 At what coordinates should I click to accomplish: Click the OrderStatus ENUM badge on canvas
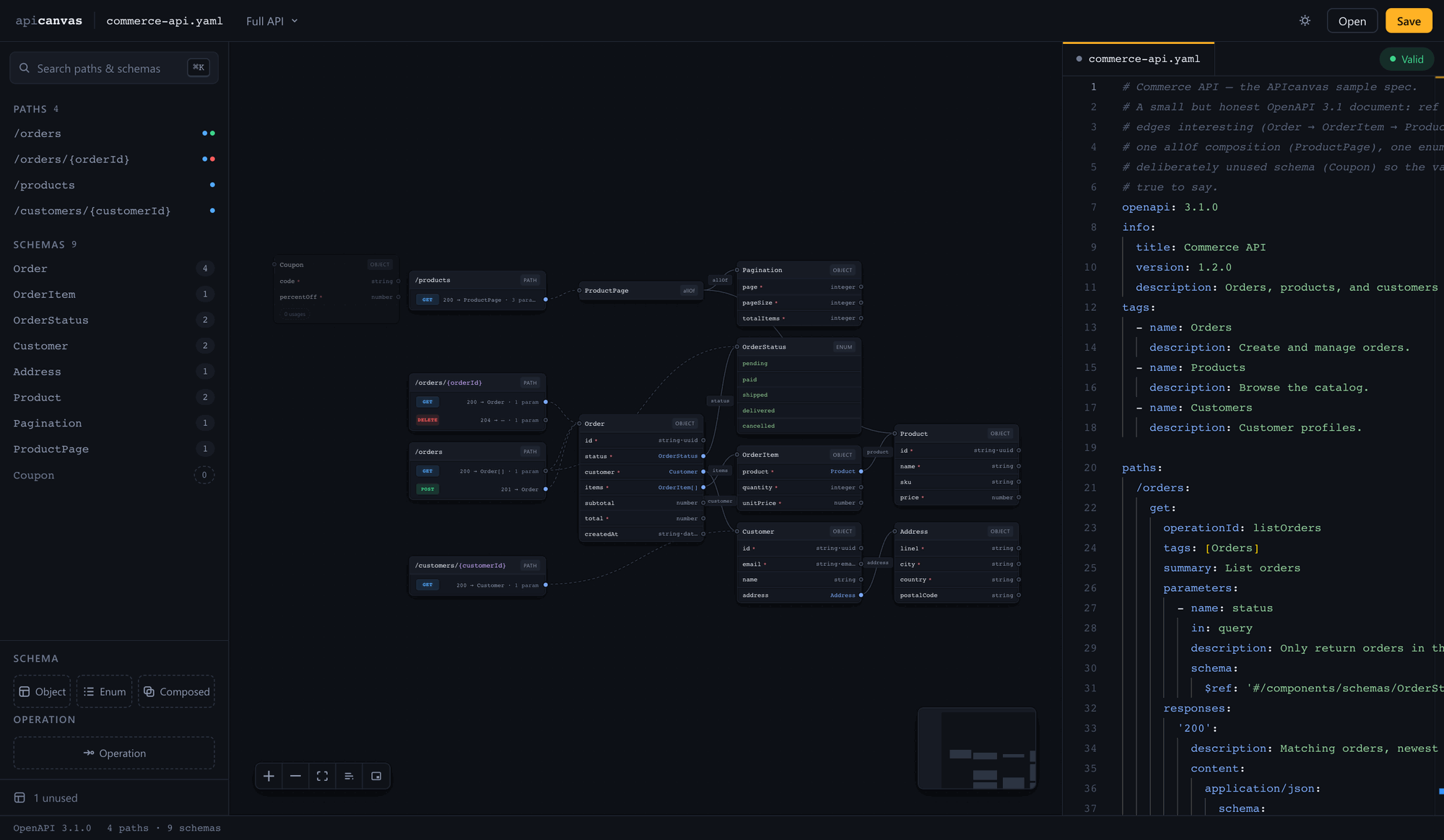coord(844,347)
